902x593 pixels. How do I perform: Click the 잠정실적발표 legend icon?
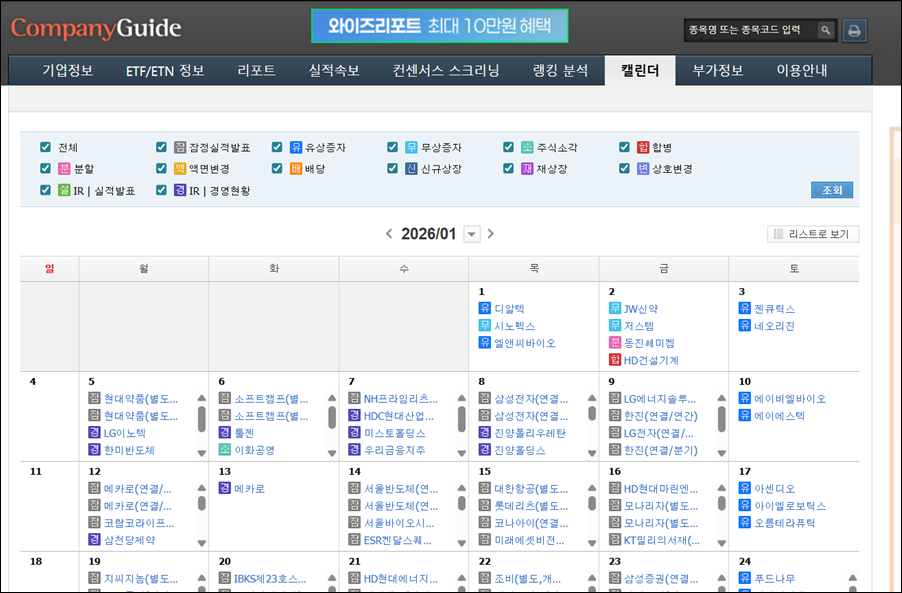(x=180, y=147)
